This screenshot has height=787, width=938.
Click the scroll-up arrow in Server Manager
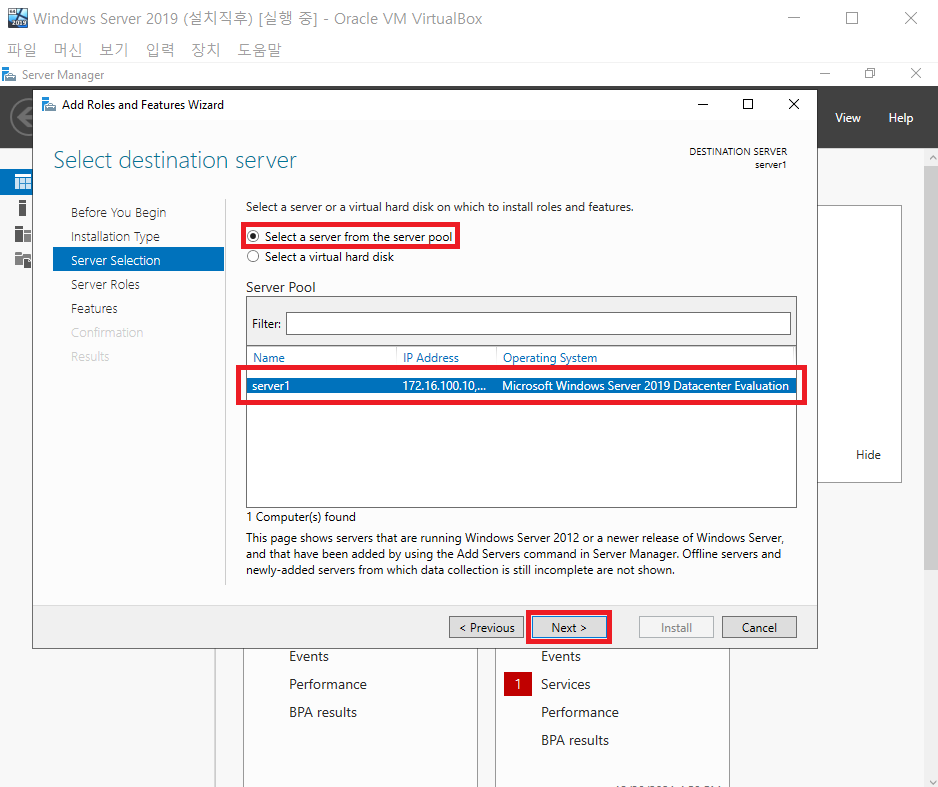pyautogui.click(x=932, y=158)
